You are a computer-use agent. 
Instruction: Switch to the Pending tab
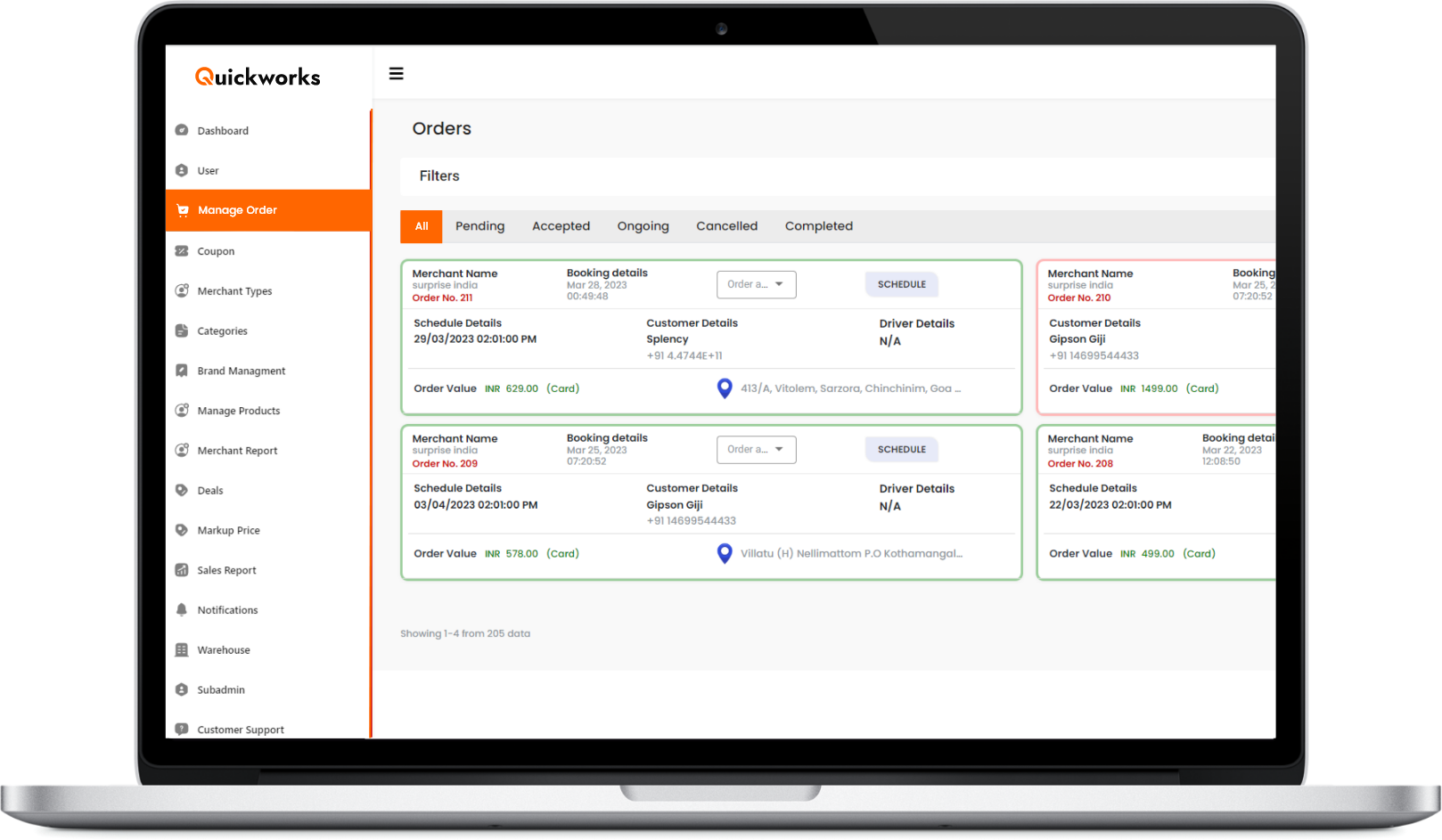[x=480, y=226]
